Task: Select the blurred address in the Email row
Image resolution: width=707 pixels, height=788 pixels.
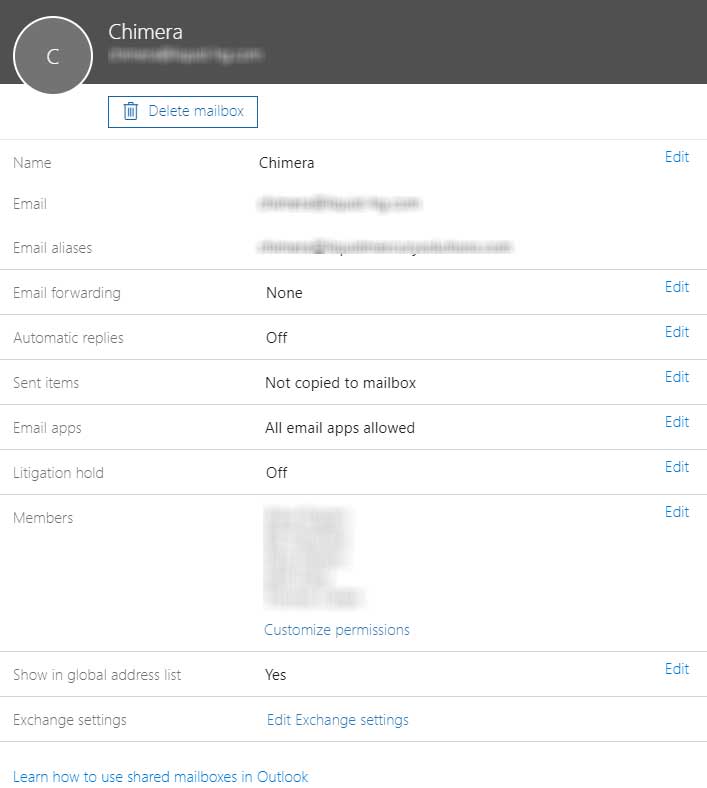Action: (338, 204)
